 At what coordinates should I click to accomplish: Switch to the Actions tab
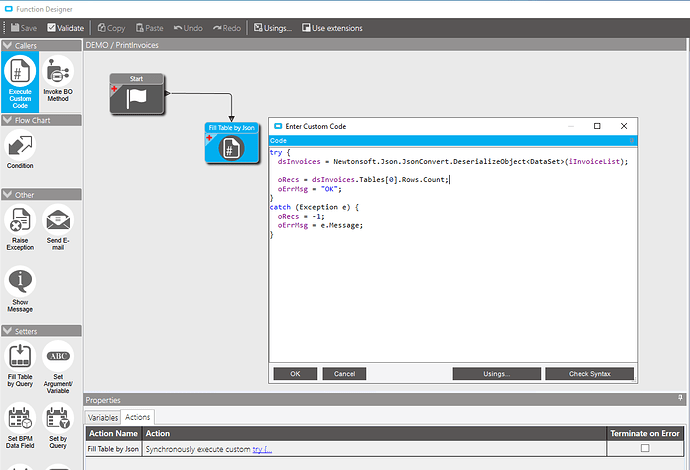[x=138, y=417]
